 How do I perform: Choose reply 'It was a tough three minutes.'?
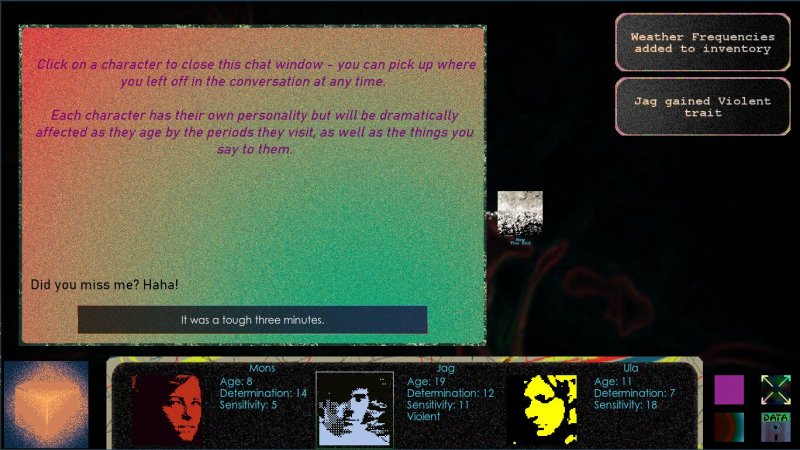(x=252, y=320)
